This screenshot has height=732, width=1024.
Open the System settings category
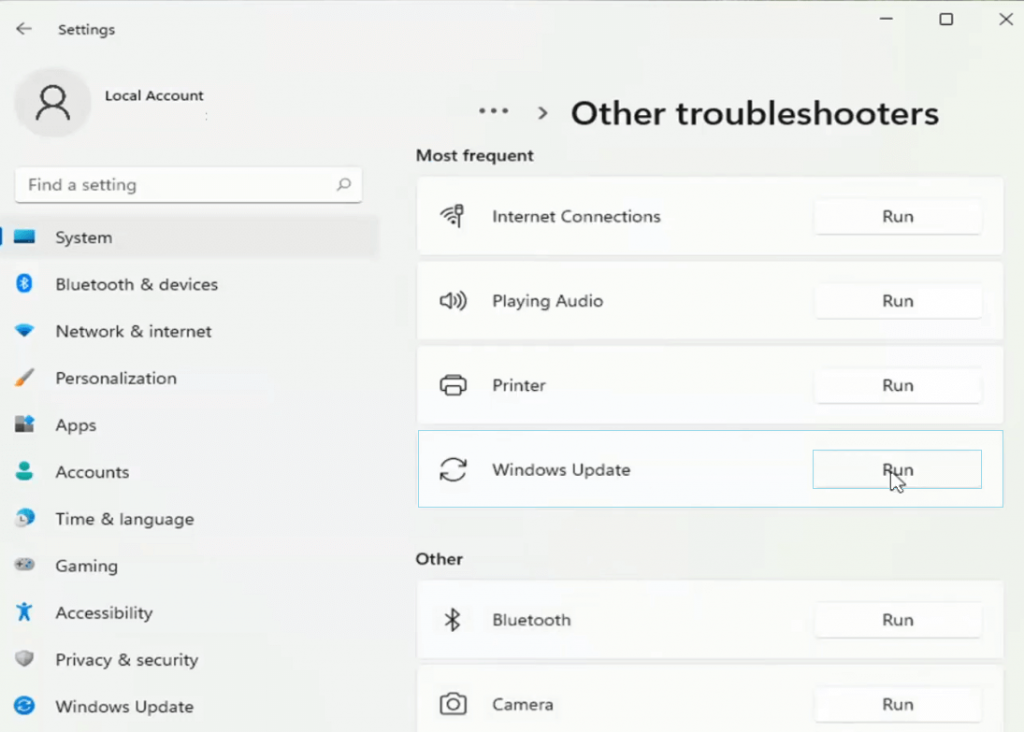coord(84,238)
